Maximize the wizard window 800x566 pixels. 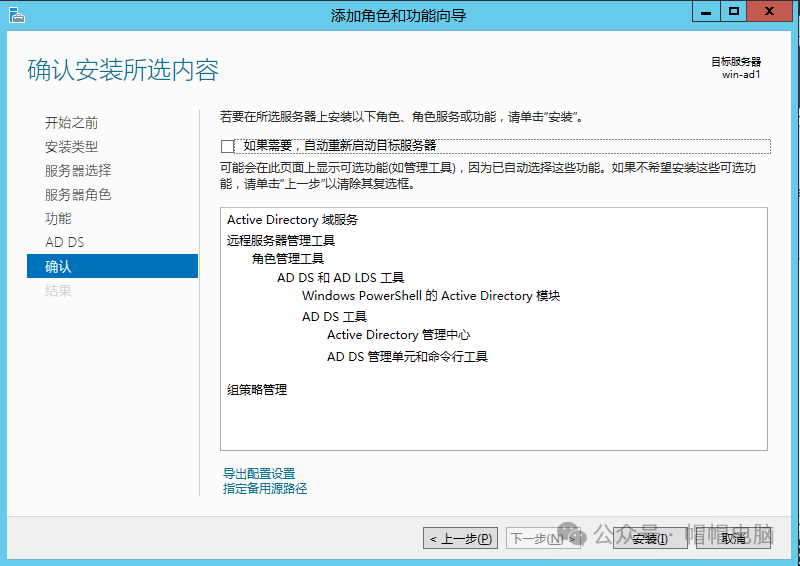pyautogui.click(x=734, y=12)
